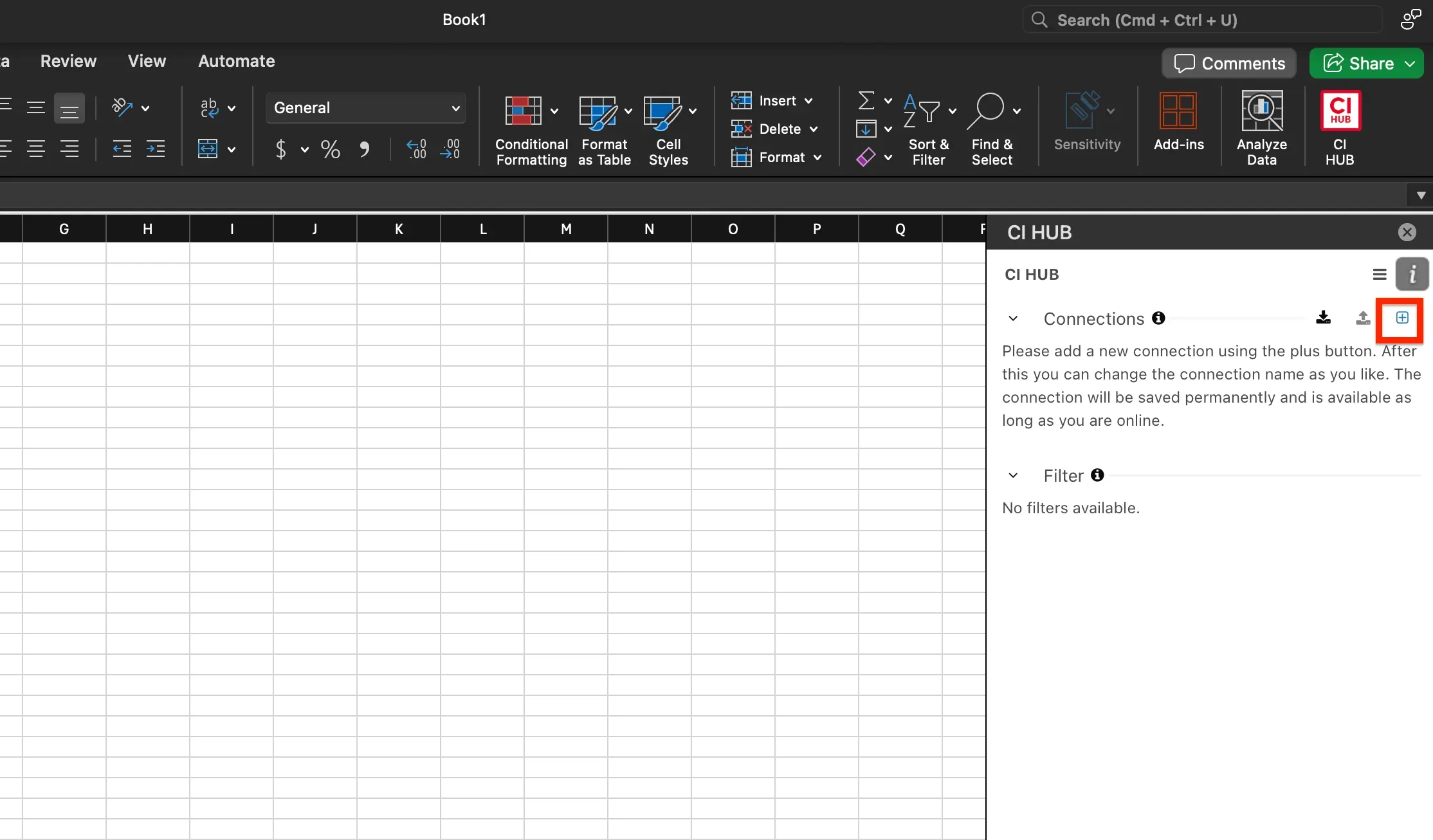The image size is (1433, 840).
Task: Collapse the Filter section
Action: point(1013,475)
